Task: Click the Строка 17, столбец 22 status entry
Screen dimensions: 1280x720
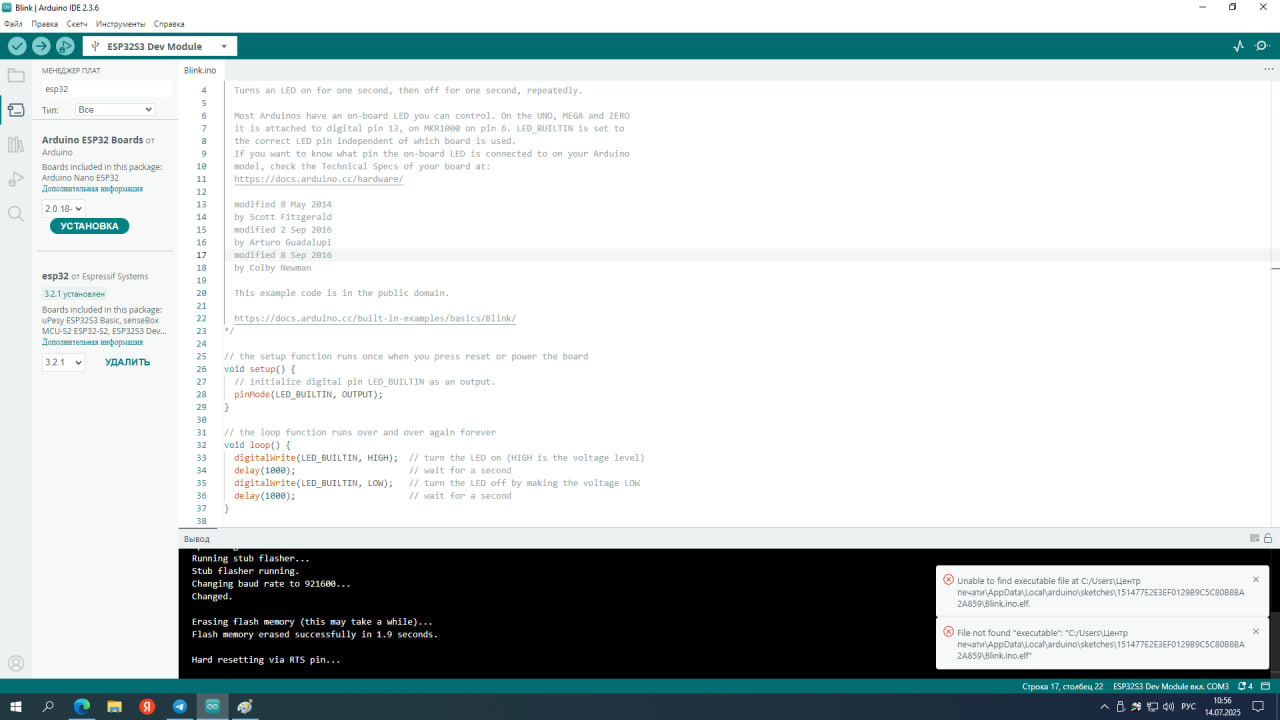Action: tap(1063, 687)
